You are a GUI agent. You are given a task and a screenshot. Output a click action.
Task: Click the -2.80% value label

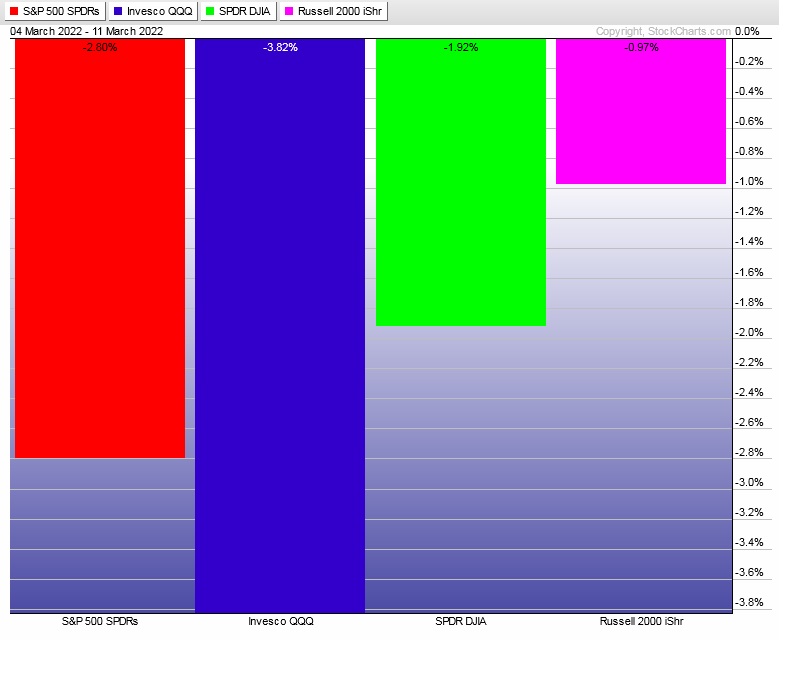pyautogui.click(x=100, y=48)
